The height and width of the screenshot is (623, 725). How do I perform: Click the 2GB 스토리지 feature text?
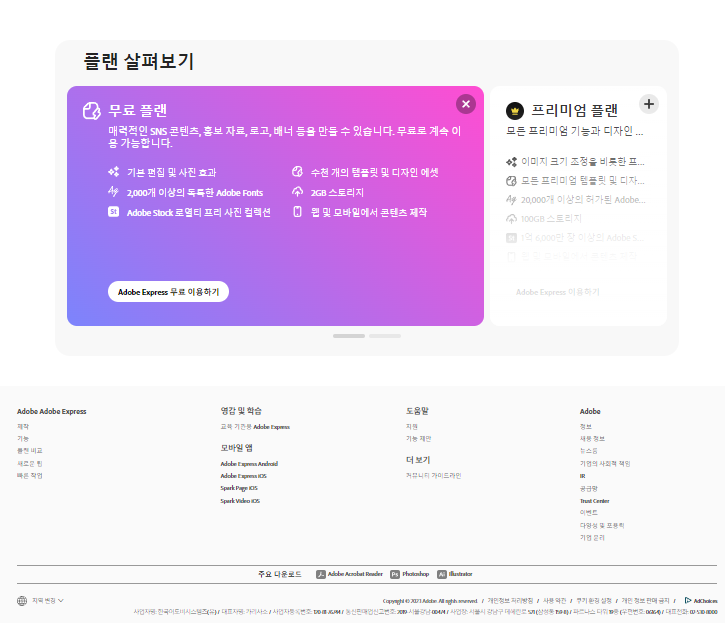[x=337, y=192]
